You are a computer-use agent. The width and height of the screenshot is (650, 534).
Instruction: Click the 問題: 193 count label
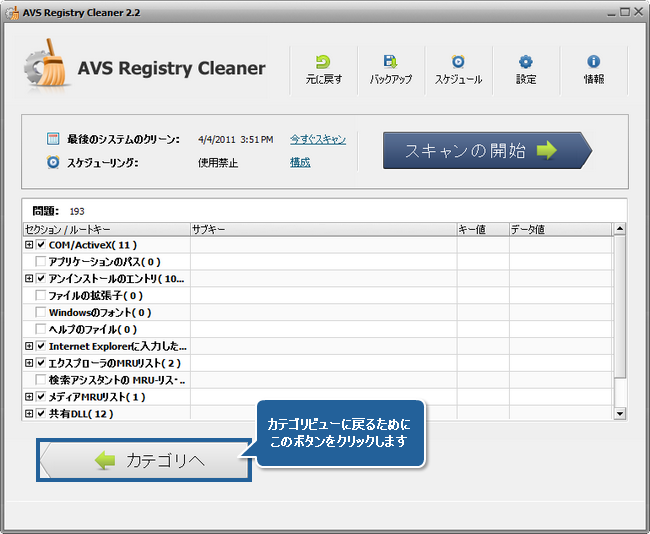(58, 211)
